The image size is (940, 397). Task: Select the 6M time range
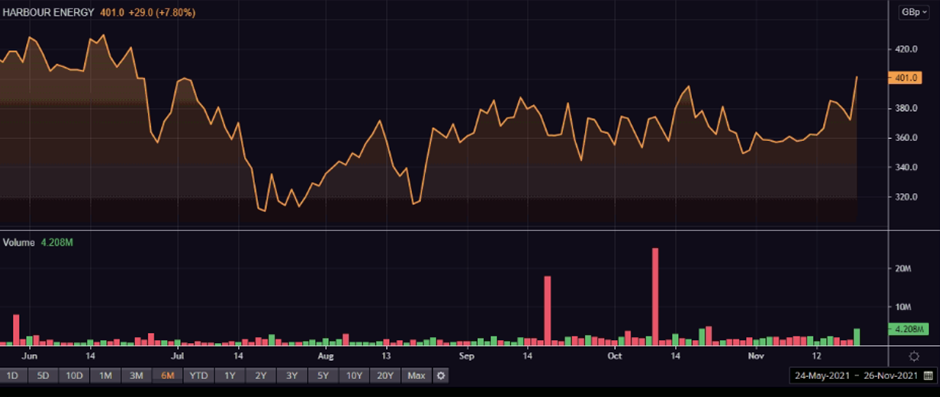point(167,376)
